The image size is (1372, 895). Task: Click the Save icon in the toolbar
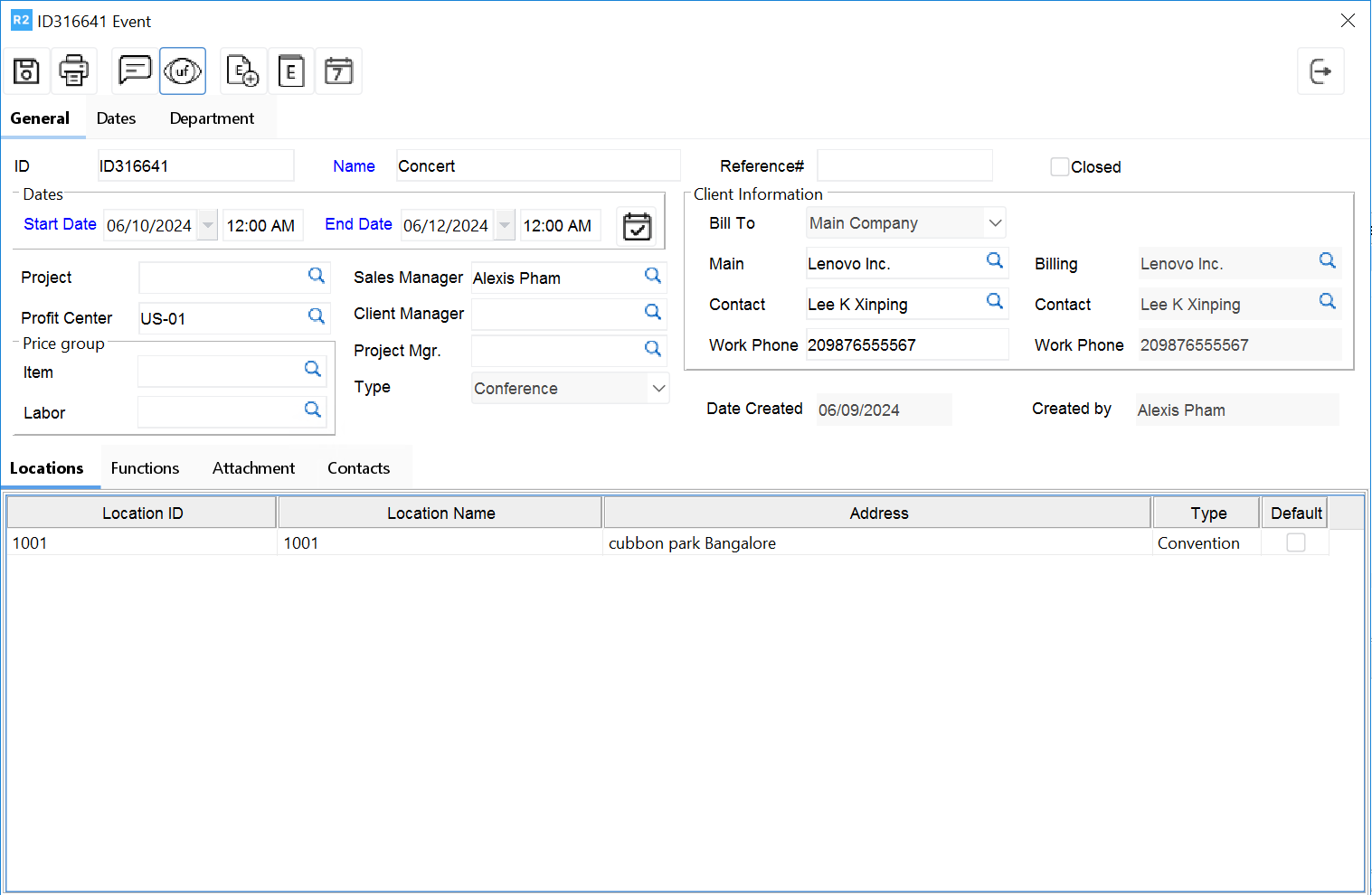26,71
